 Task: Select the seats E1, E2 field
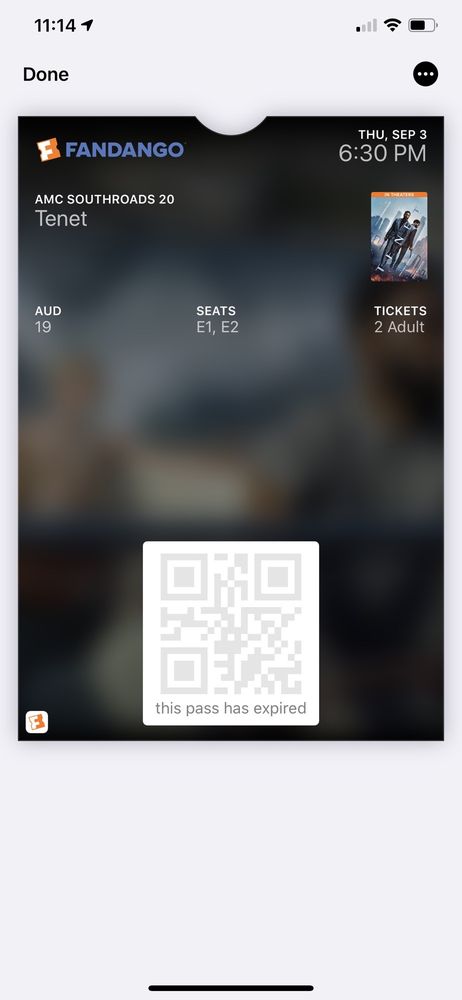tap(217, 320)
